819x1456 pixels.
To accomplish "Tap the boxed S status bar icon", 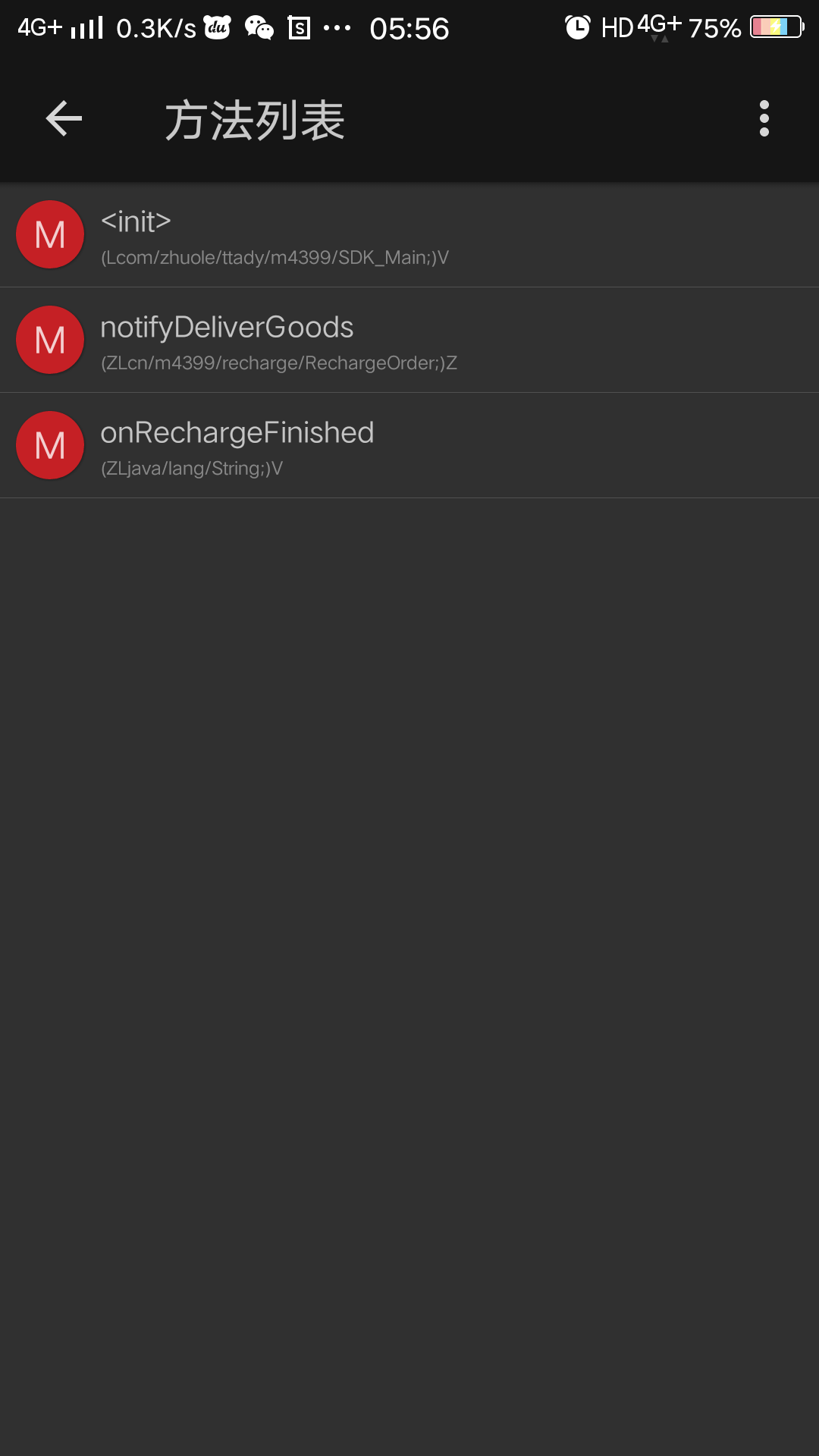I will [x=300, y=29].
